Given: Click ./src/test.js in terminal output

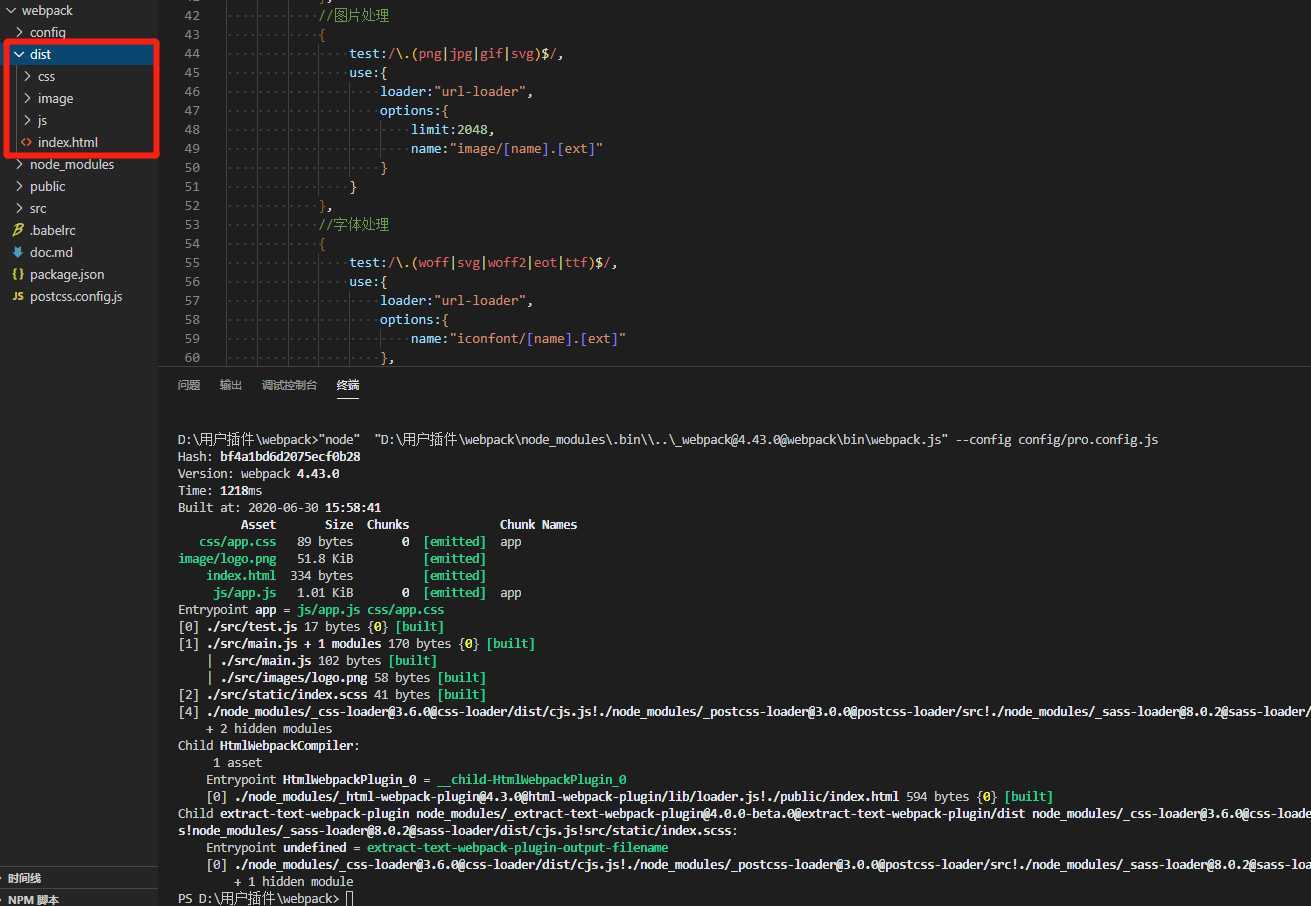Looking at the screenshot, I should [252, 627].
